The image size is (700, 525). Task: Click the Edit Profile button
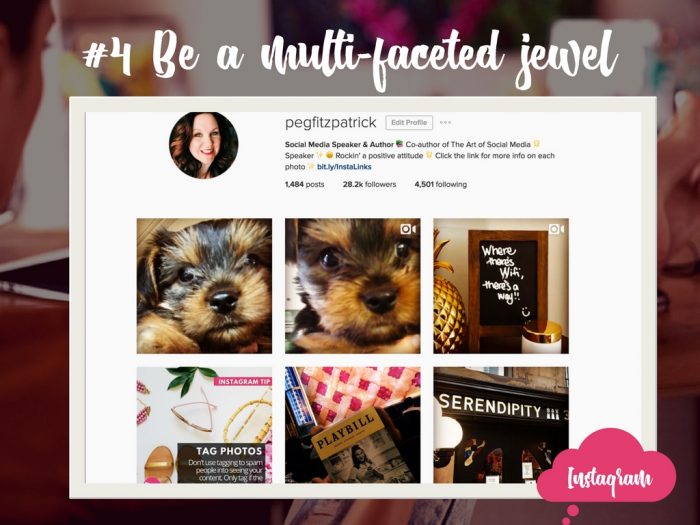pos(409,122)
